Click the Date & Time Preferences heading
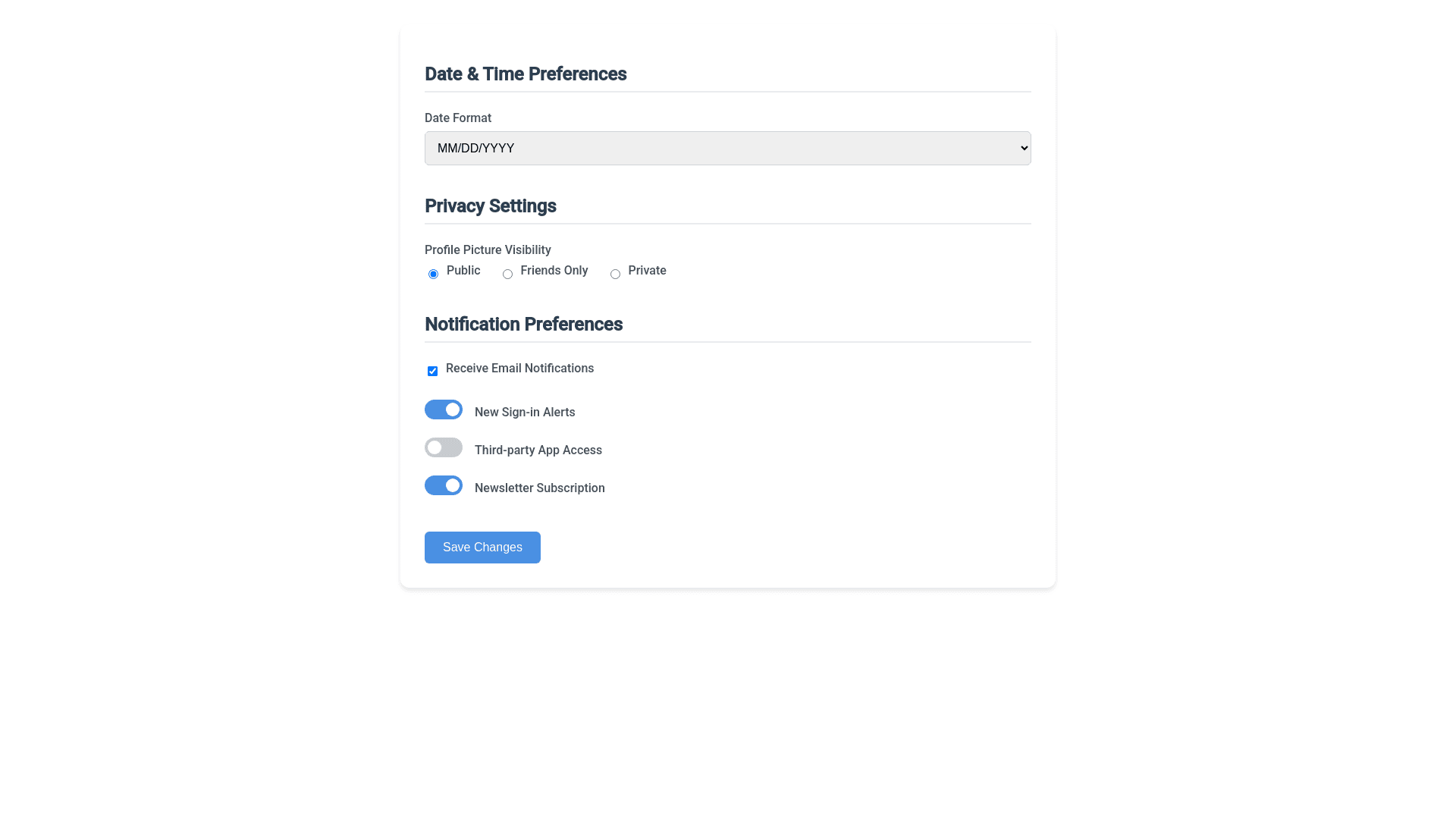The height and width of the screenshot is (819, 1456). [526, 74]
